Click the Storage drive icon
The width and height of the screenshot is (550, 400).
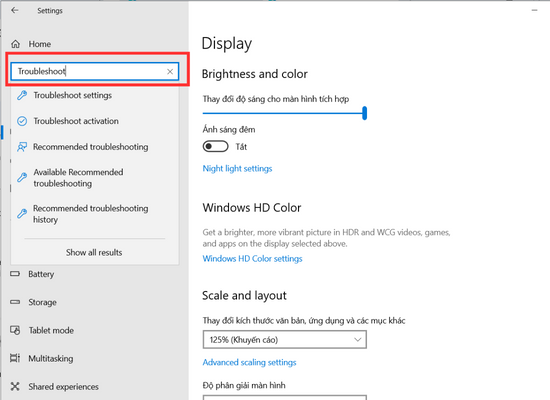(x=15, y=302)
